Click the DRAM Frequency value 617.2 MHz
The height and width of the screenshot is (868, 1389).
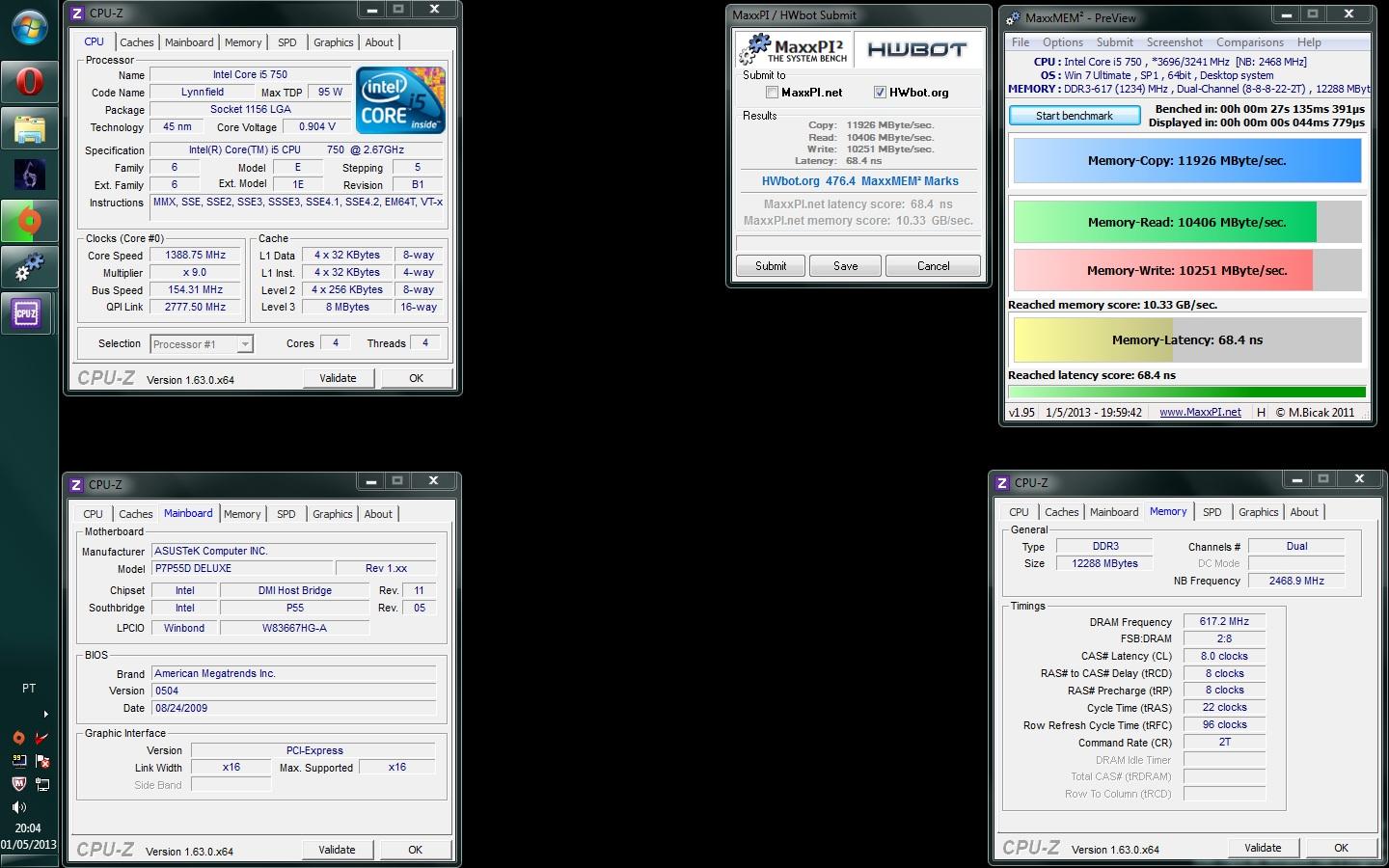click(x=1224, y=622)
